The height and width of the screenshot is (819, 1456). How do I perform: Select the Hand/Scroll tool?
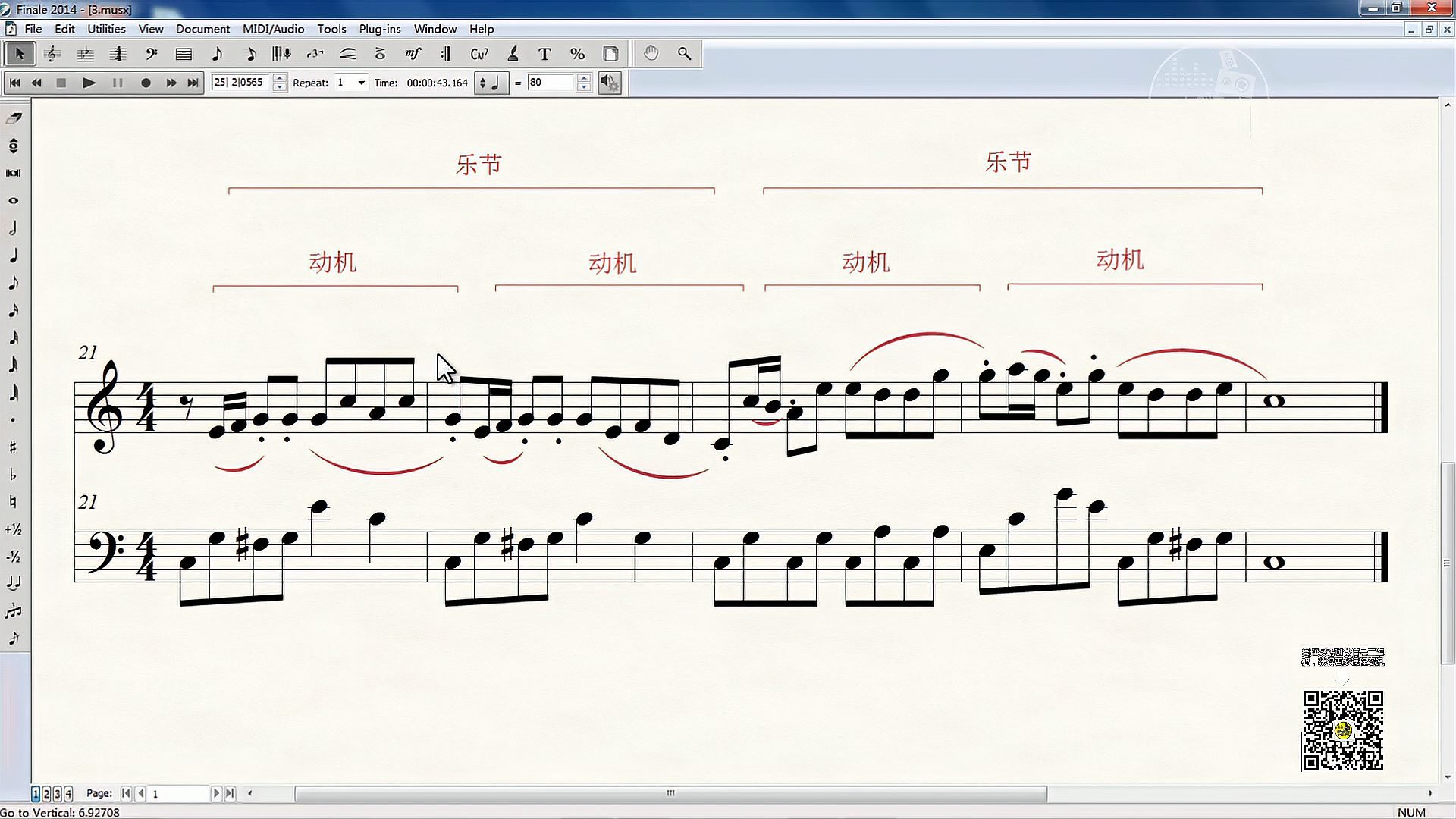pyautogui.click(x=651, y=54)
